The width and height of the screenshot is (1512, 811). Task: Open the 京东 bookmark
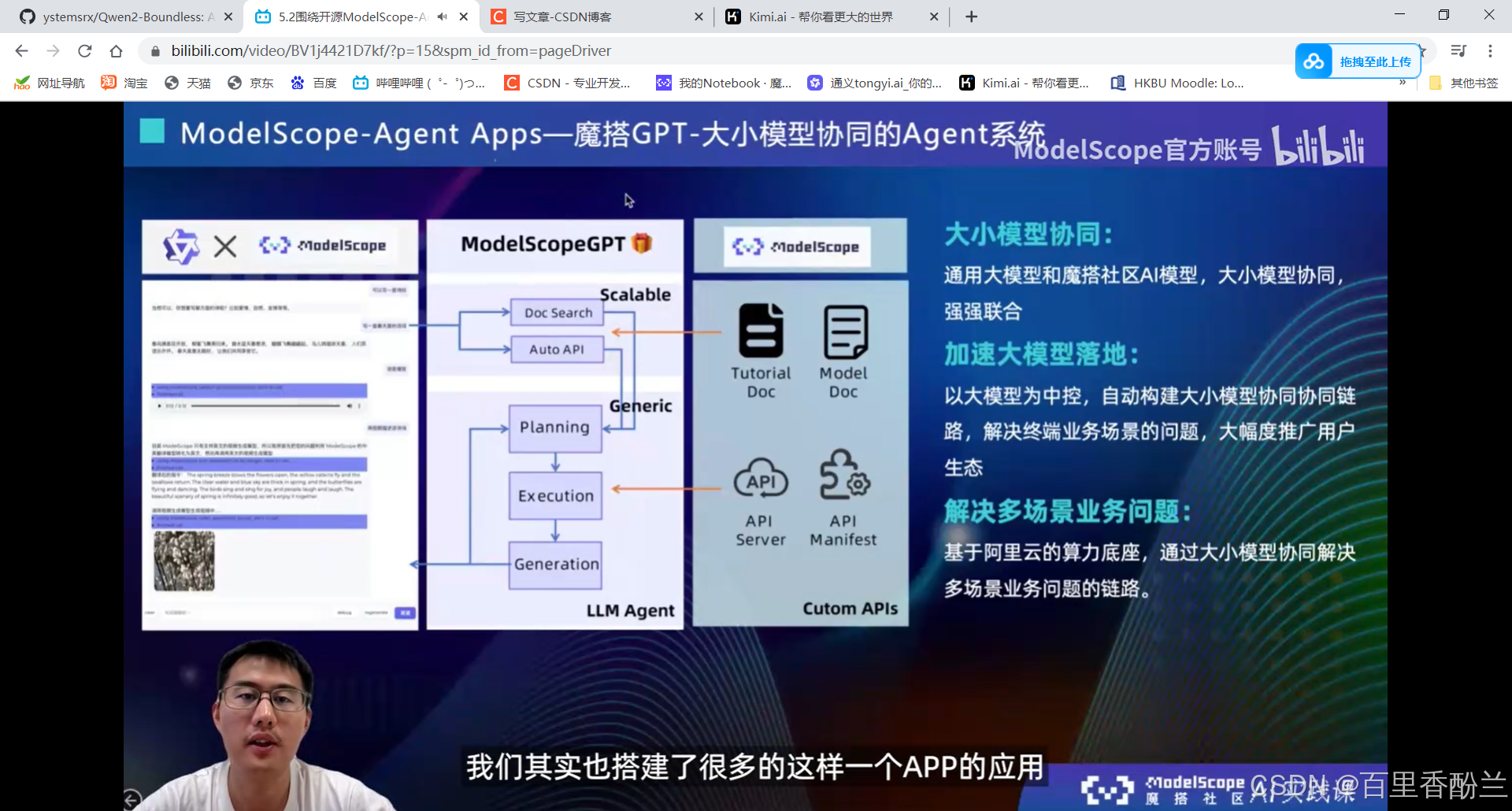250,83
